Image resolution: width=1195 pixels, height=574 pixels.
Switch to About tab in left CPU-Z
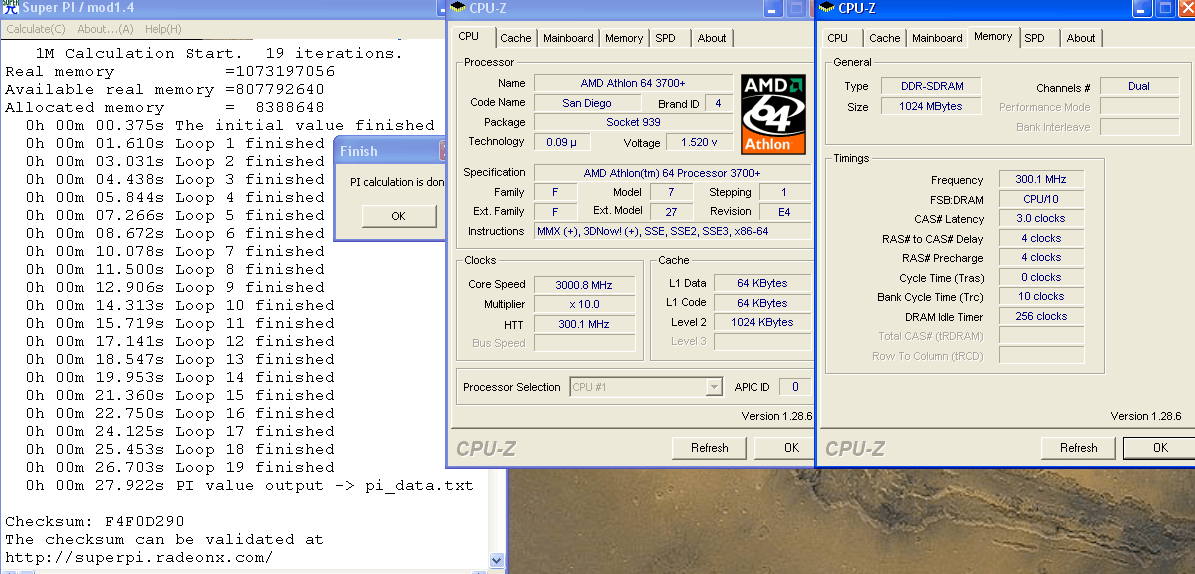tap(712, 38)
